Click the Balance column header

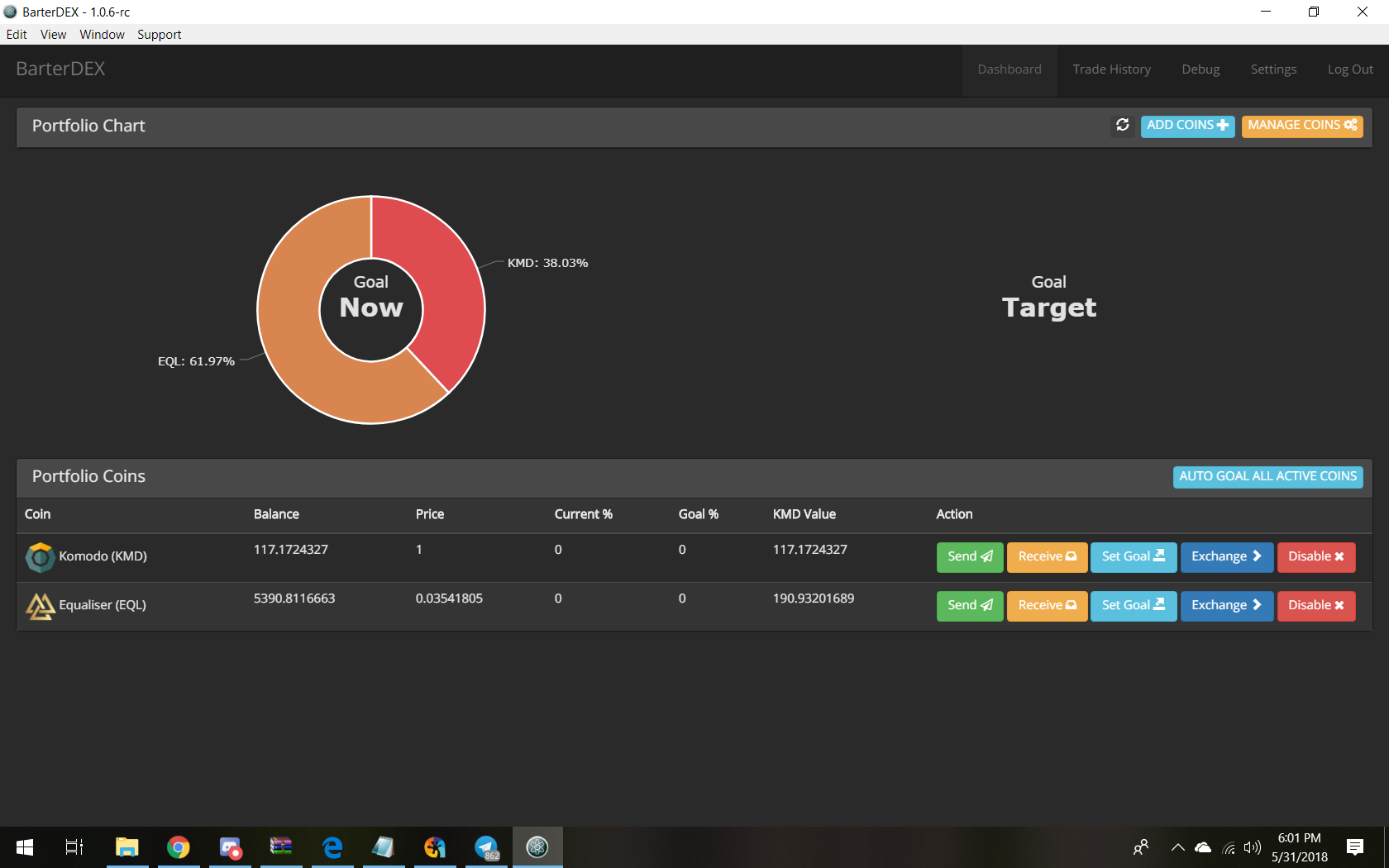coord(276,514)
